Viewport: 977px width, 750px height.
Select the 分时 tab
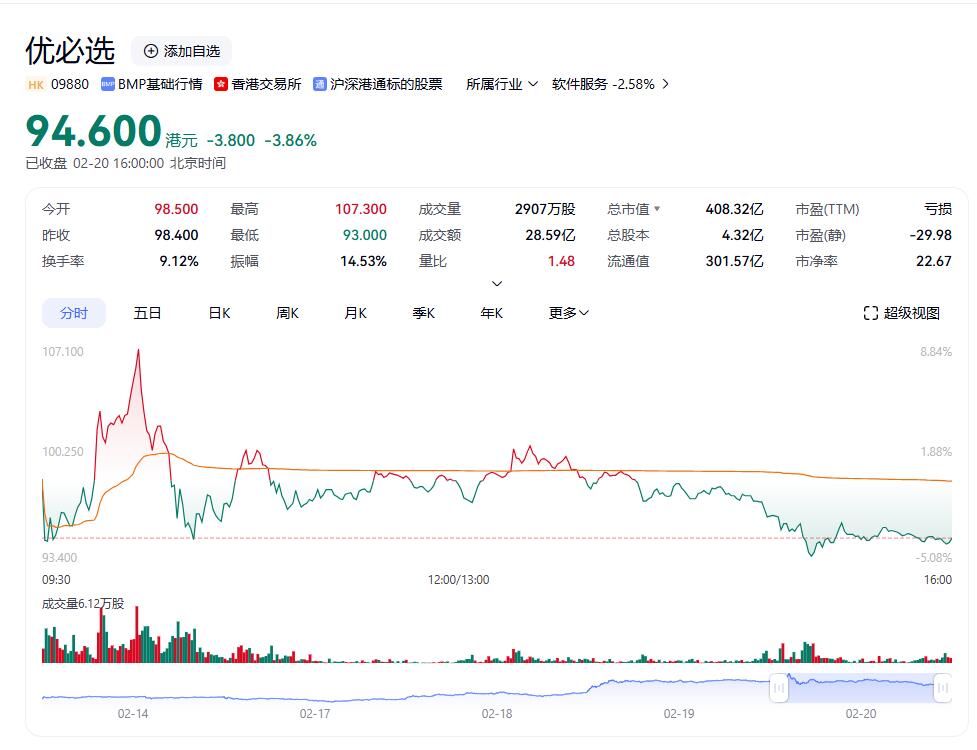click(x=74, y=313)
